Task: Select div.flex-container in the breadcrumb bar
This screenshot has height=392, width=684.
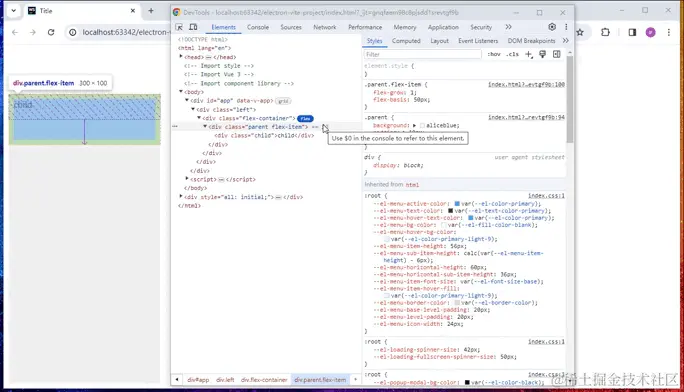Action: pos(264,380)
